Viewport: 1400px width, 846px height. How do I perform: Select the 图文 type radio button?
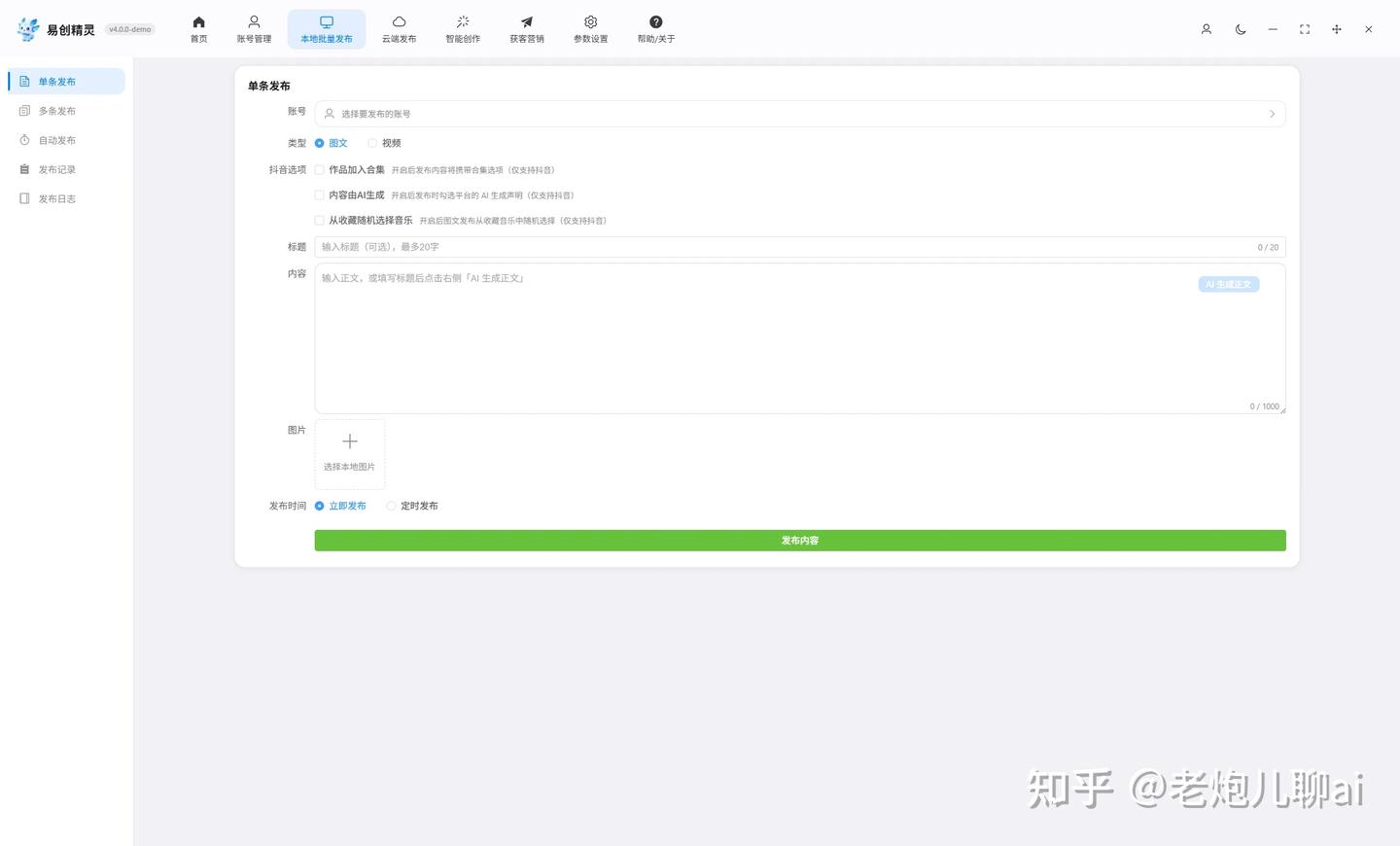319,143
